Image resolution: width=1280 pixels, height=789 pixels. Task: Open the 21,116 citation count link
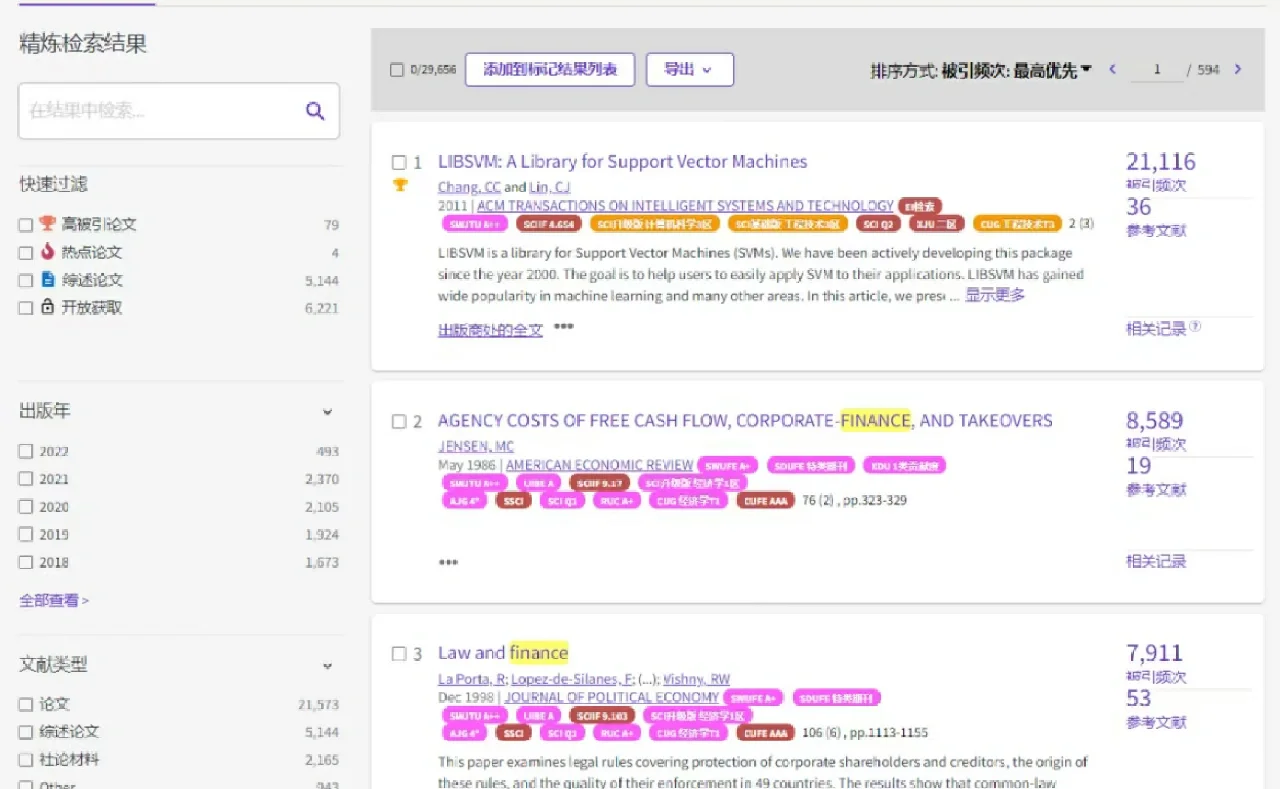tap(1161, 162)
